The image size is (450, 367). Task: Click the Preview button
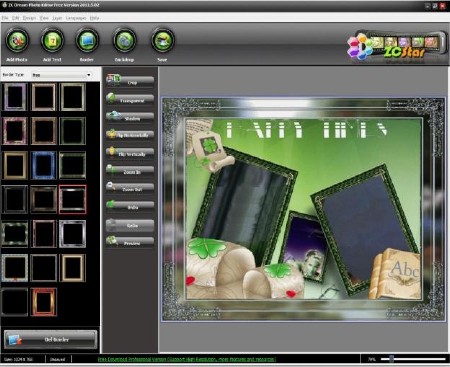(130, 242)
